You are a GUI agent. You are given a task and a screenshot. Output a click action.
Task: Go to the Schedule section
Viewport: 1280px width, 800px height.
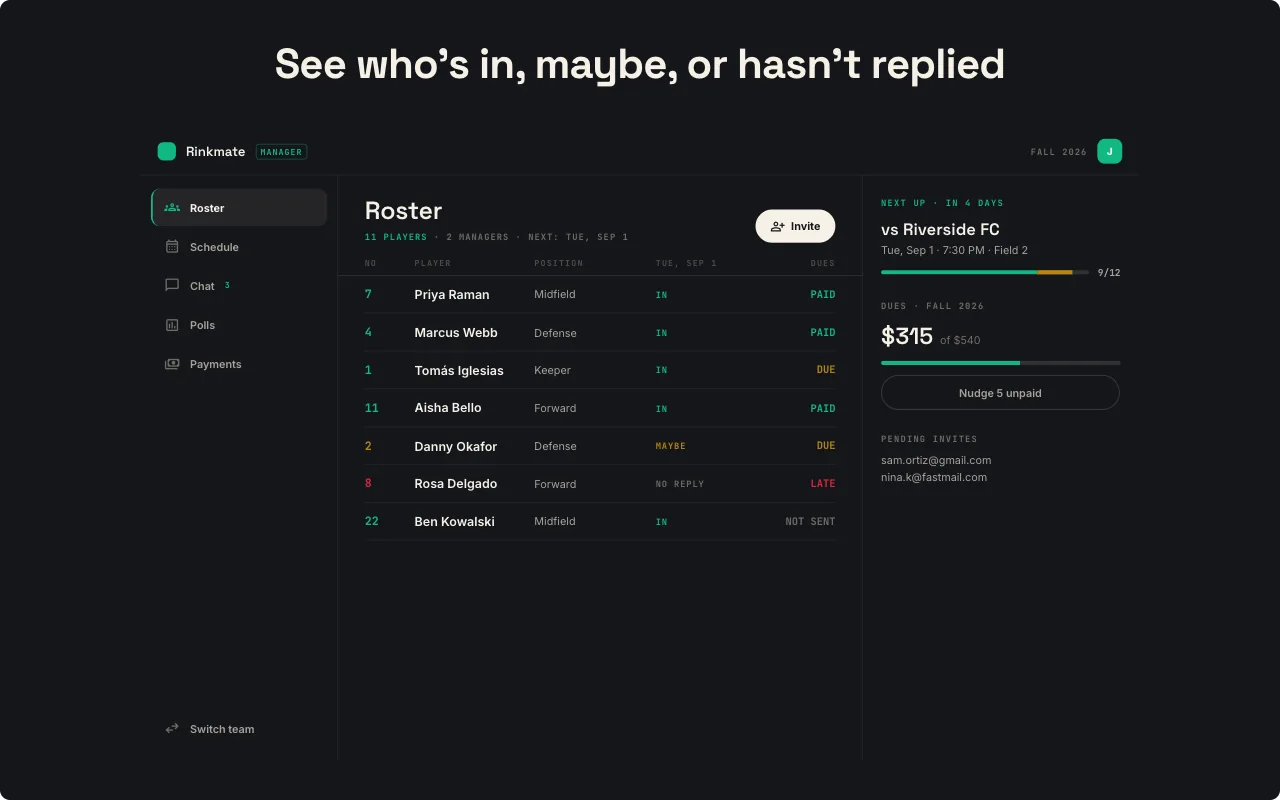(x=239, y=247)
